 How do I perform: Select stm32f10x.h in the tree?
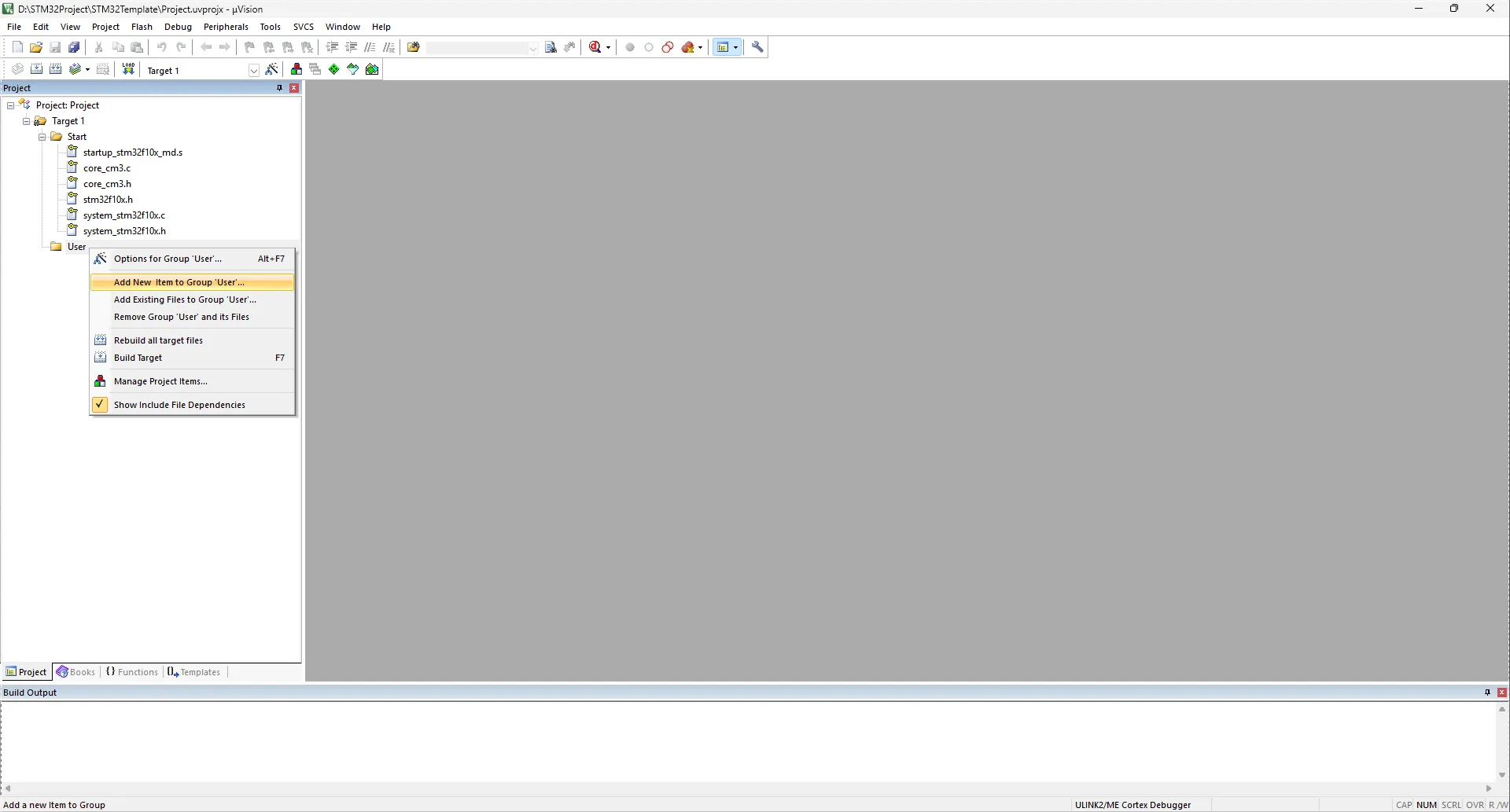click(x=108, y=200)
